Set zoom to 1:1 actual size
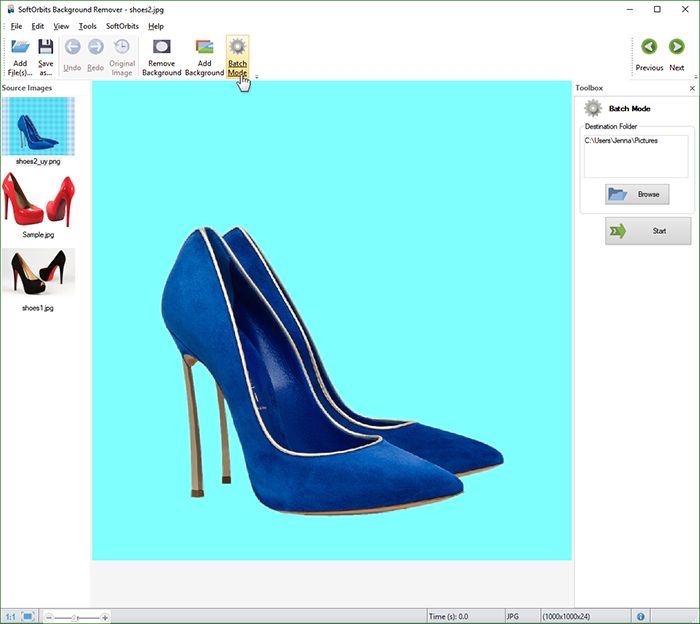 9,616
